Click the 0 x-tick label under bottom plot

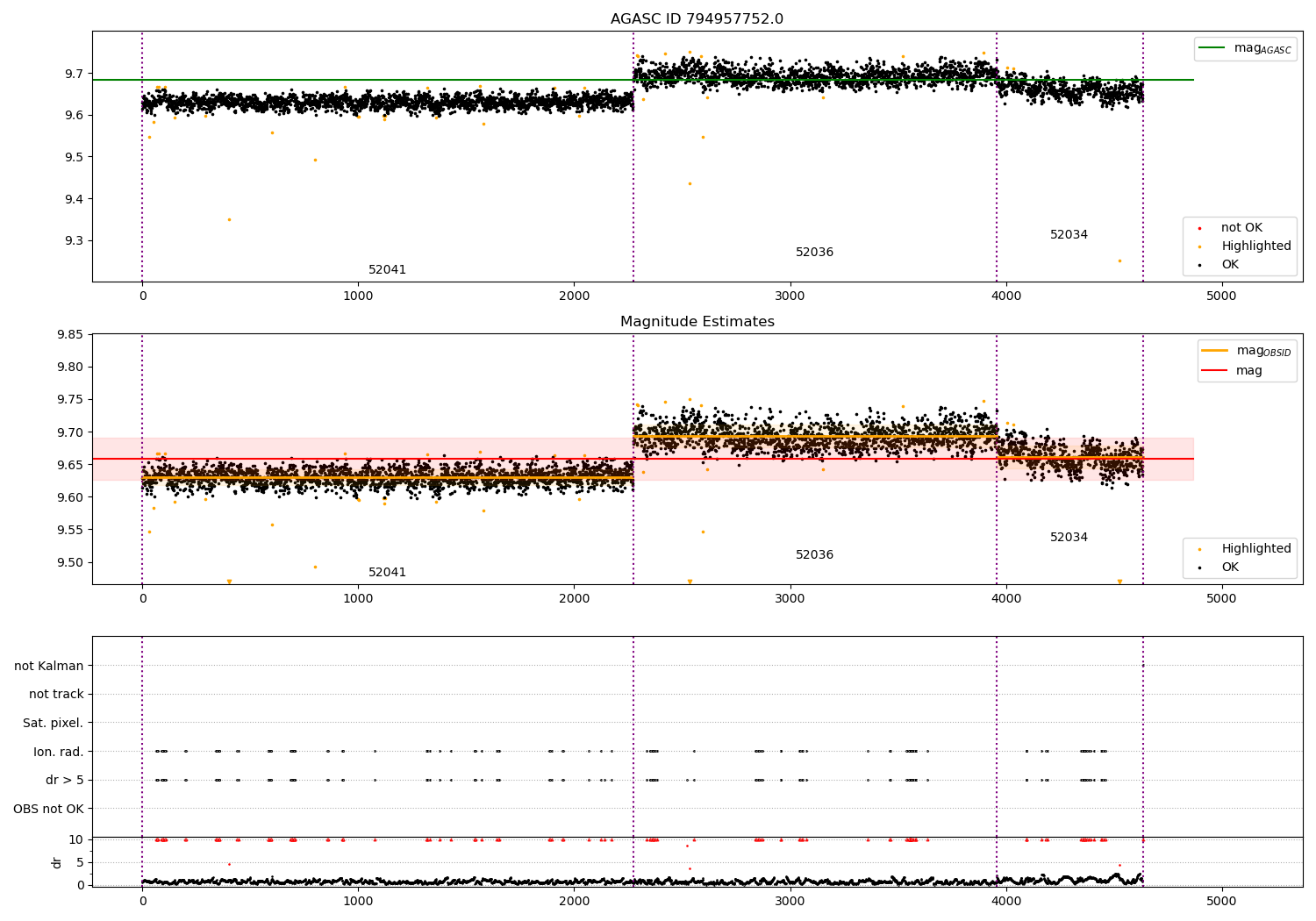142,902
